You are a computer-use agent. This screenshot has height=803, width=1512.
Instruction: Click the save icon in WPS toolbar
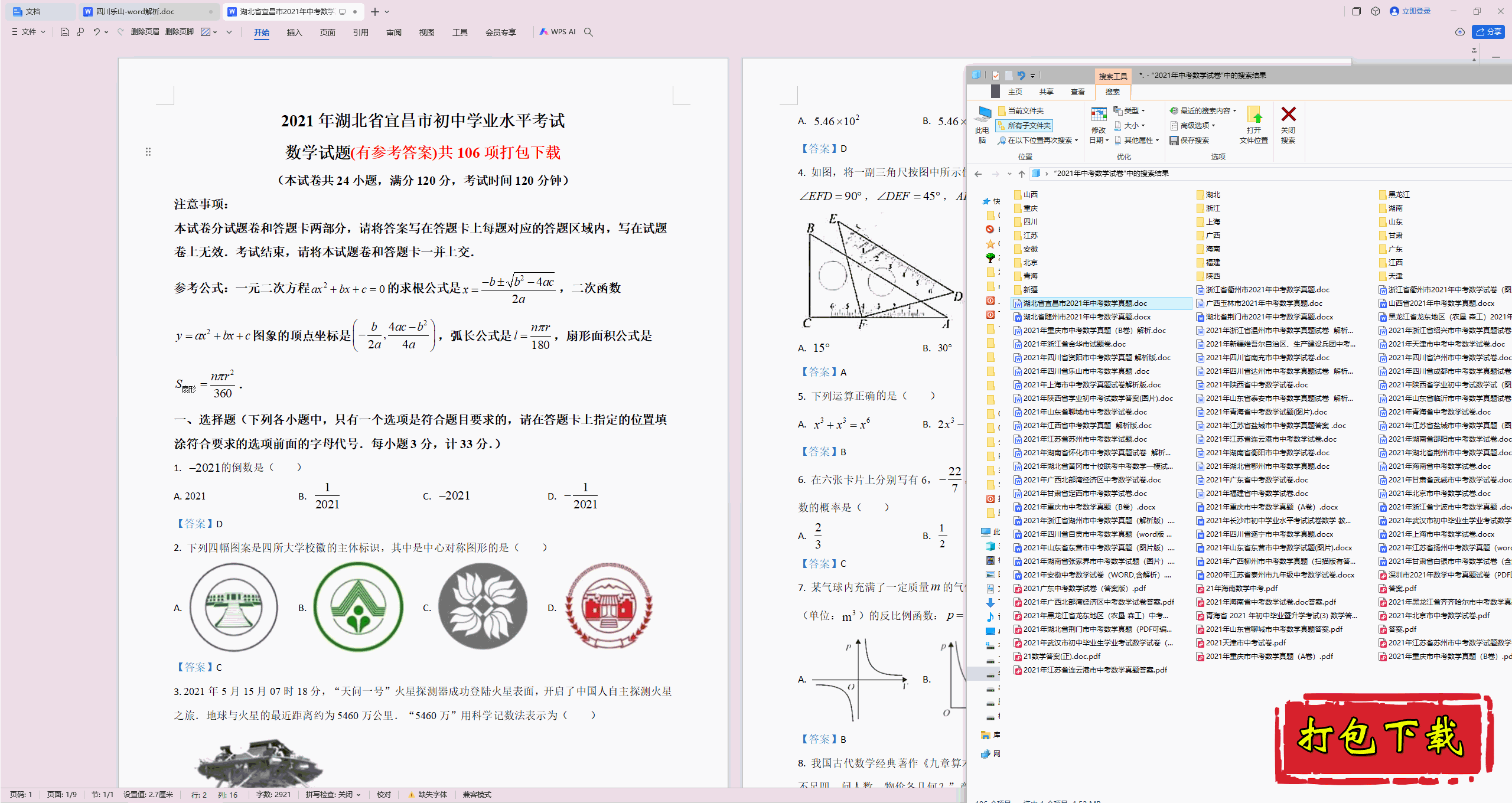click(x=65, y=32)
